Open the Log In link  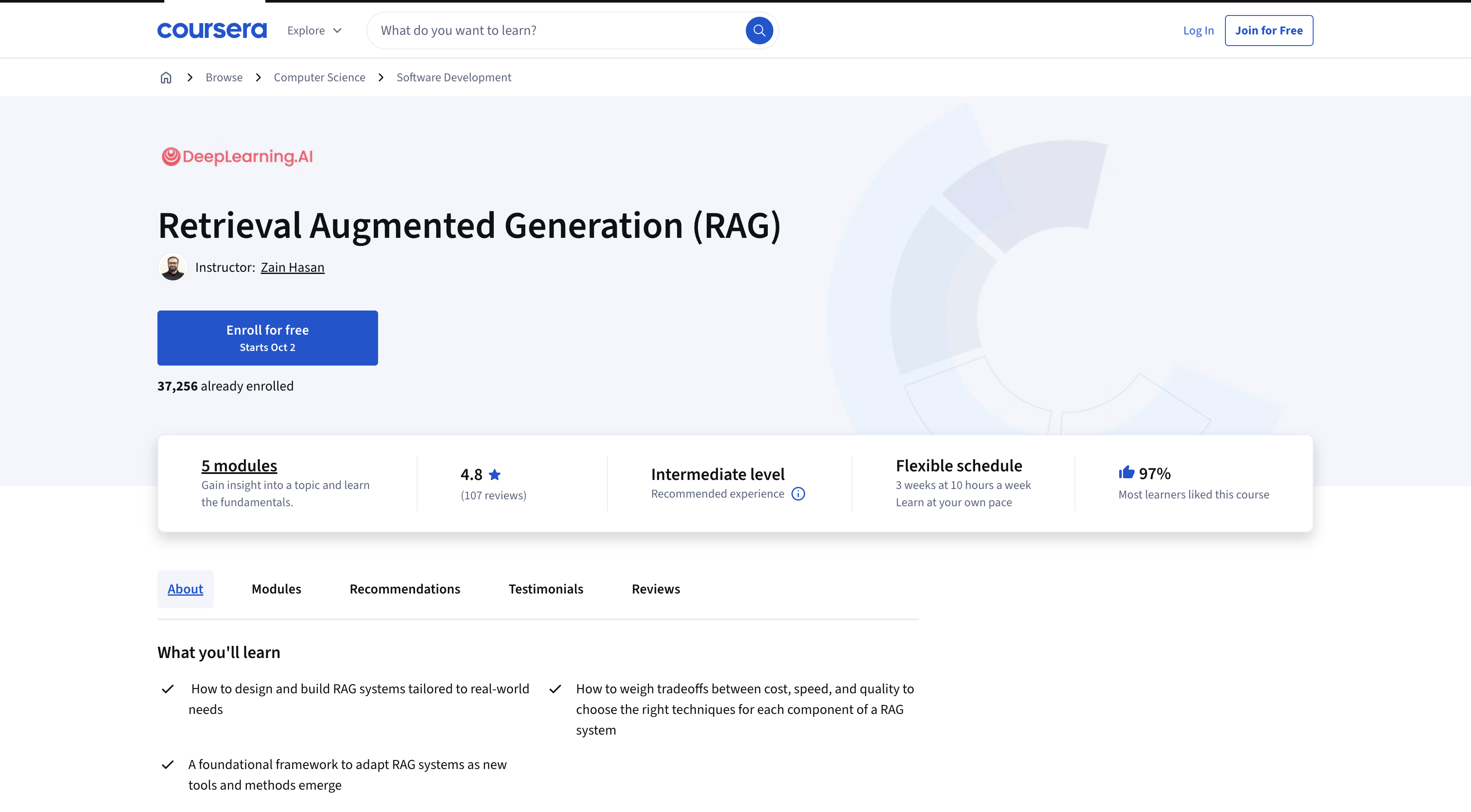pos(1198,31)
